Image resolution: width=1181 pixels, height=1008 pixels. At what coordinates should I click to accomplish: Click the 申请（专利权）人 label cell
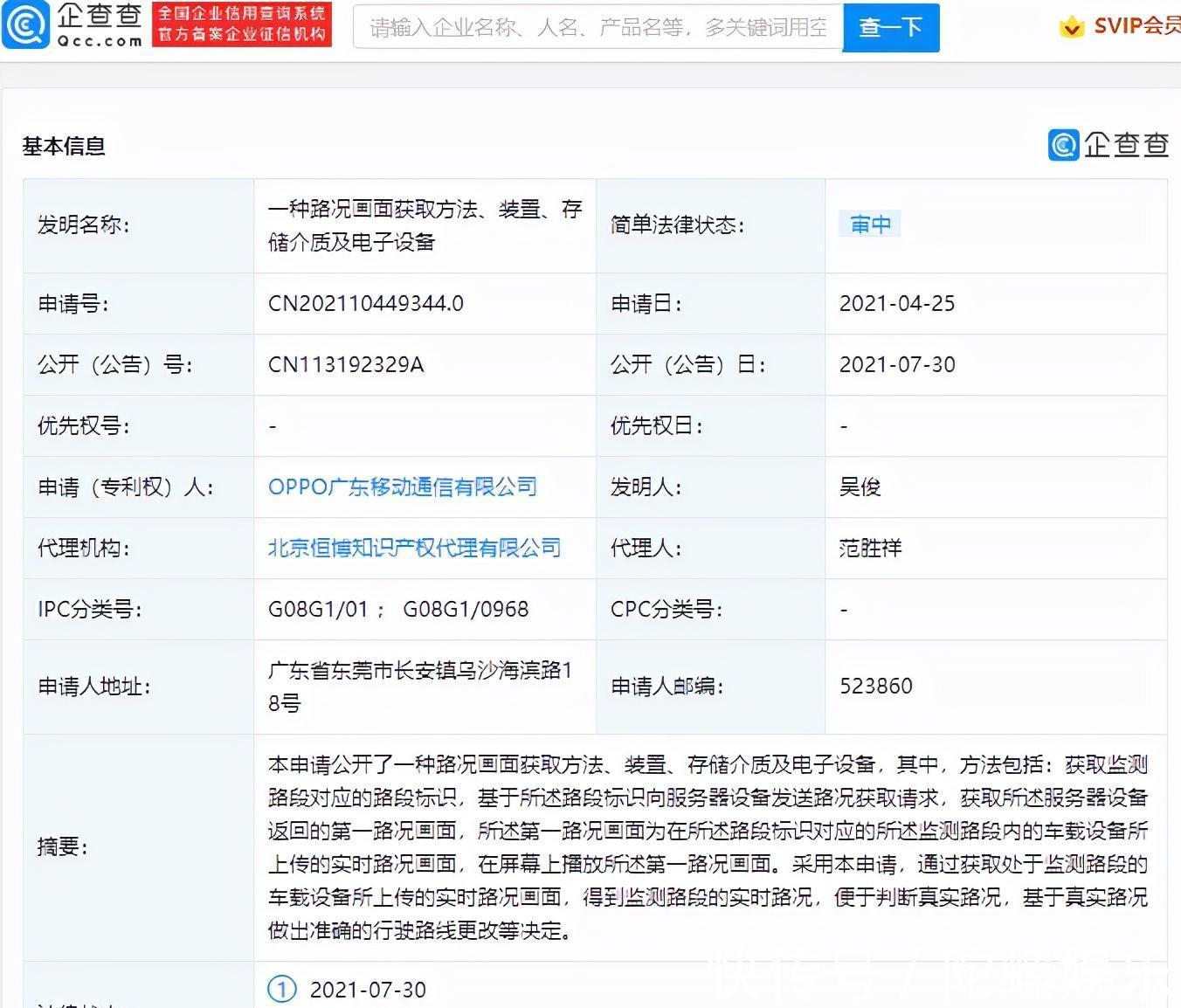point(139,487)
